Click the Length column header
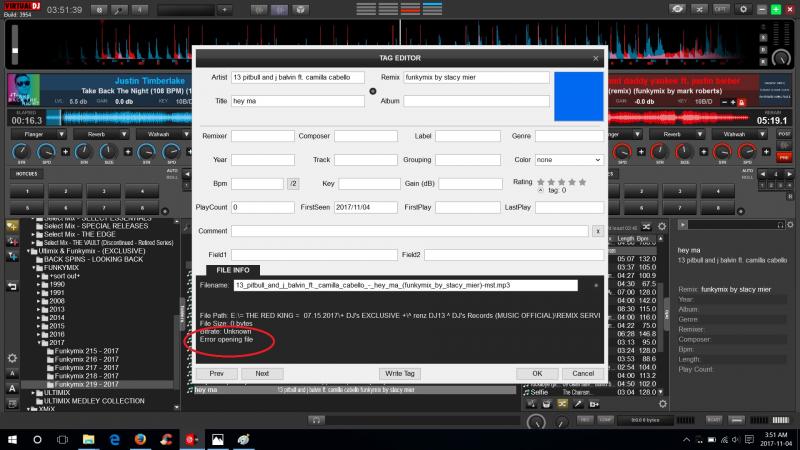The image size is (800, 450). click(x=626, y=239)
